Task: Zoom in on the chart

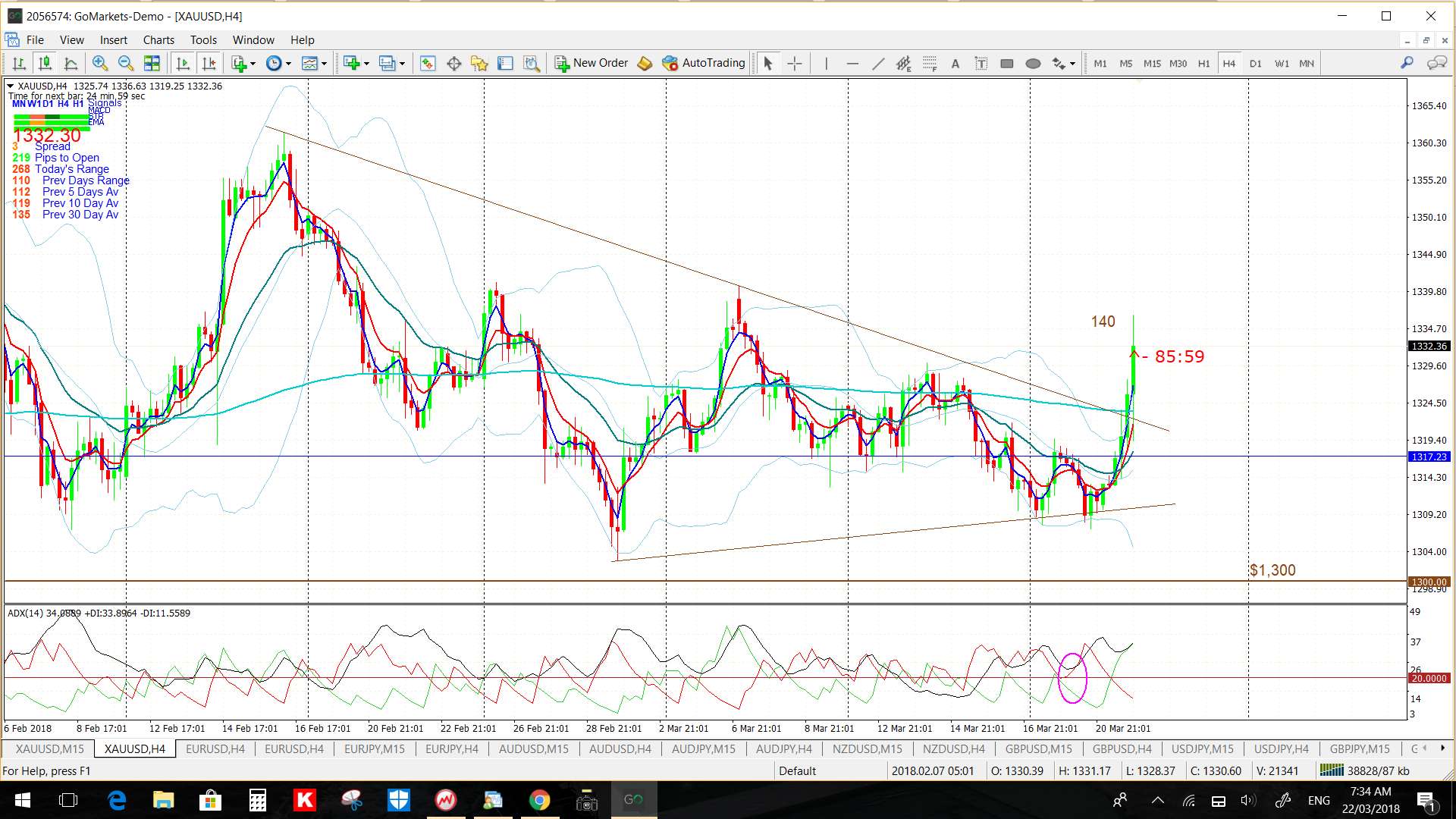Action: (x=99, y=64)
